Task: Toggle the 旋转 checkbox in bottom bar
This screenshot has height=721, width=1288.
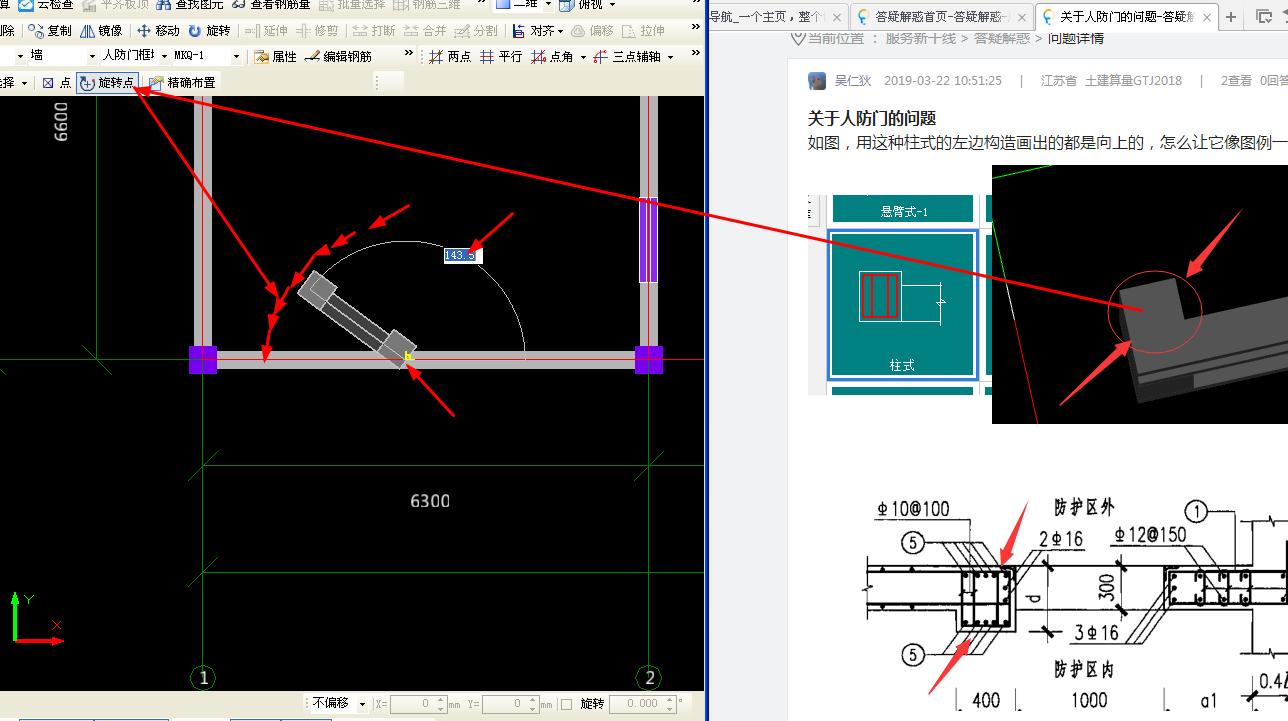Action: (x=566, y=704)
